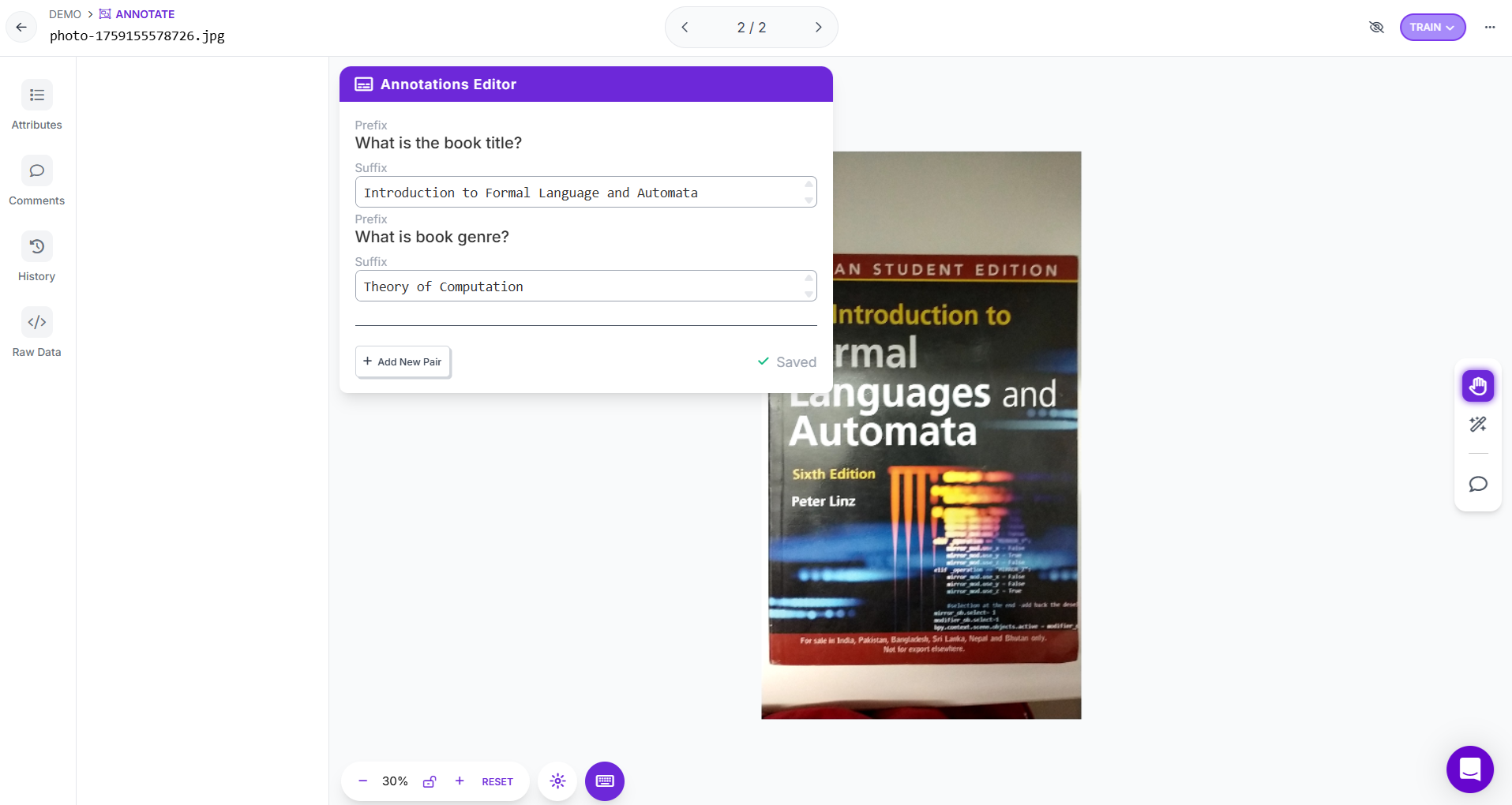Open the Comments sidebar panel
The image size is (1512, 805).
tap(36, 181)
